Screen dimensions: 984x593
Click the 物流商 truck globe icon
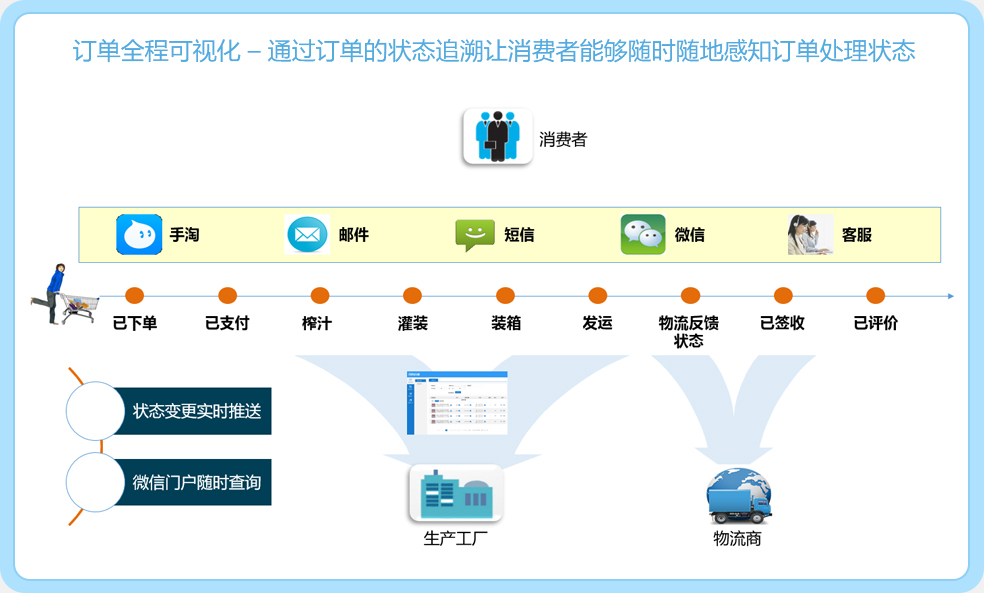(x=738, y=495)
